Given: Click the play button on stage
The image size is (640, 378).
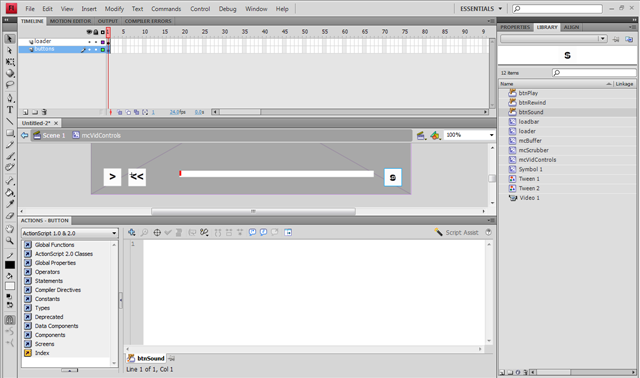Looking at the screenshot, I should tap(112, 177).
